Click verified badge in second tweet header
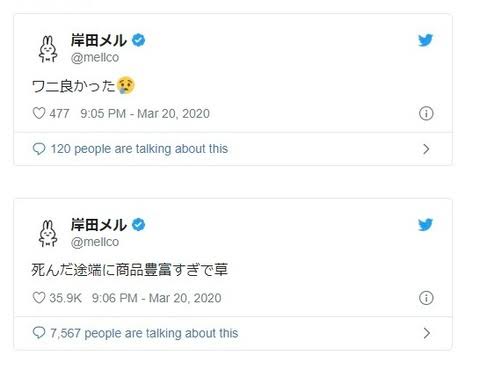Image resolution: width=480 pixels, height=377 pixels. point(139,224)
